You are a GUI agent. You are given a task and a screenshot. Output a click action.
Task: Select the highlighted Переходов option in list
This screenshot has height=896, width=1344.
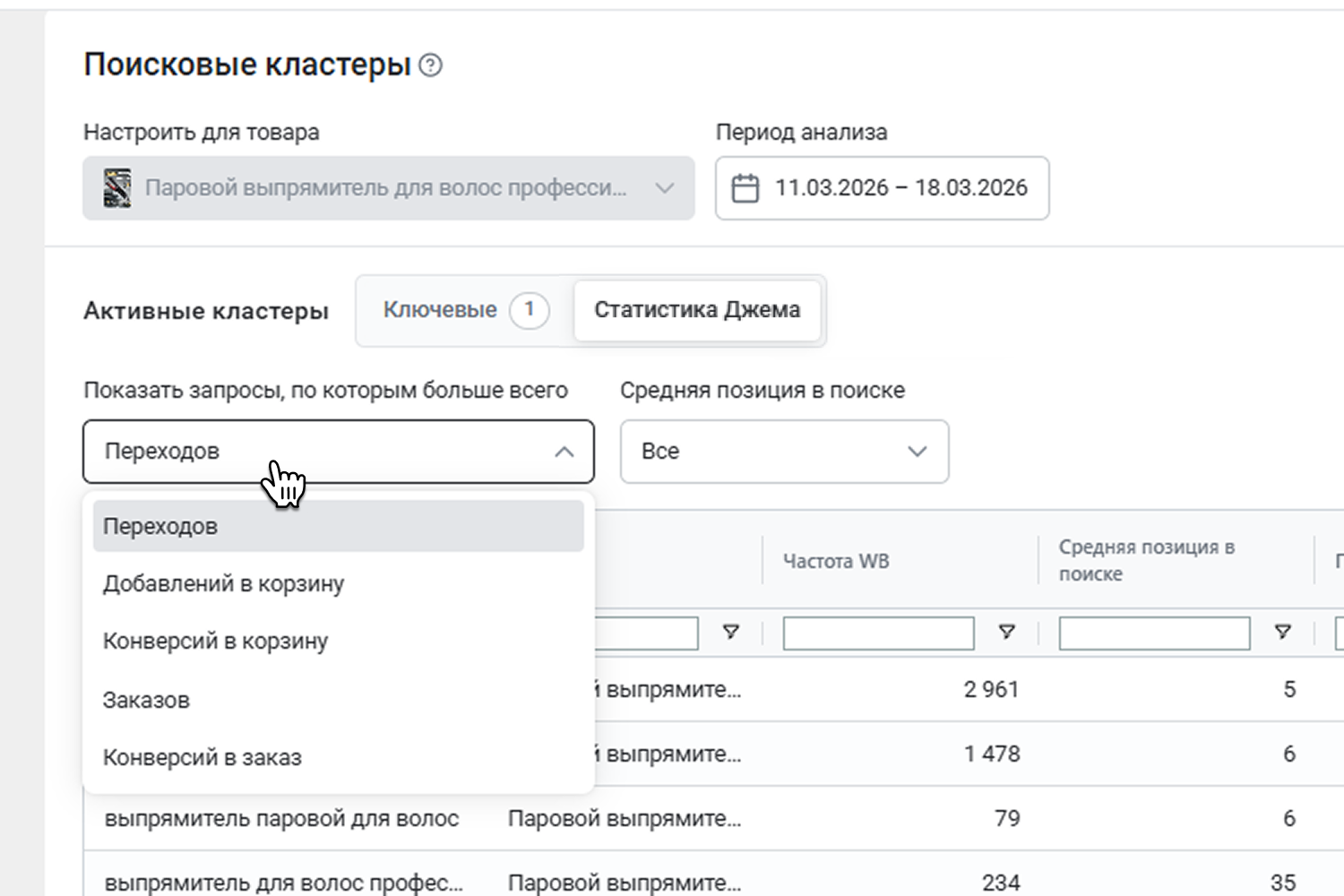160,527
